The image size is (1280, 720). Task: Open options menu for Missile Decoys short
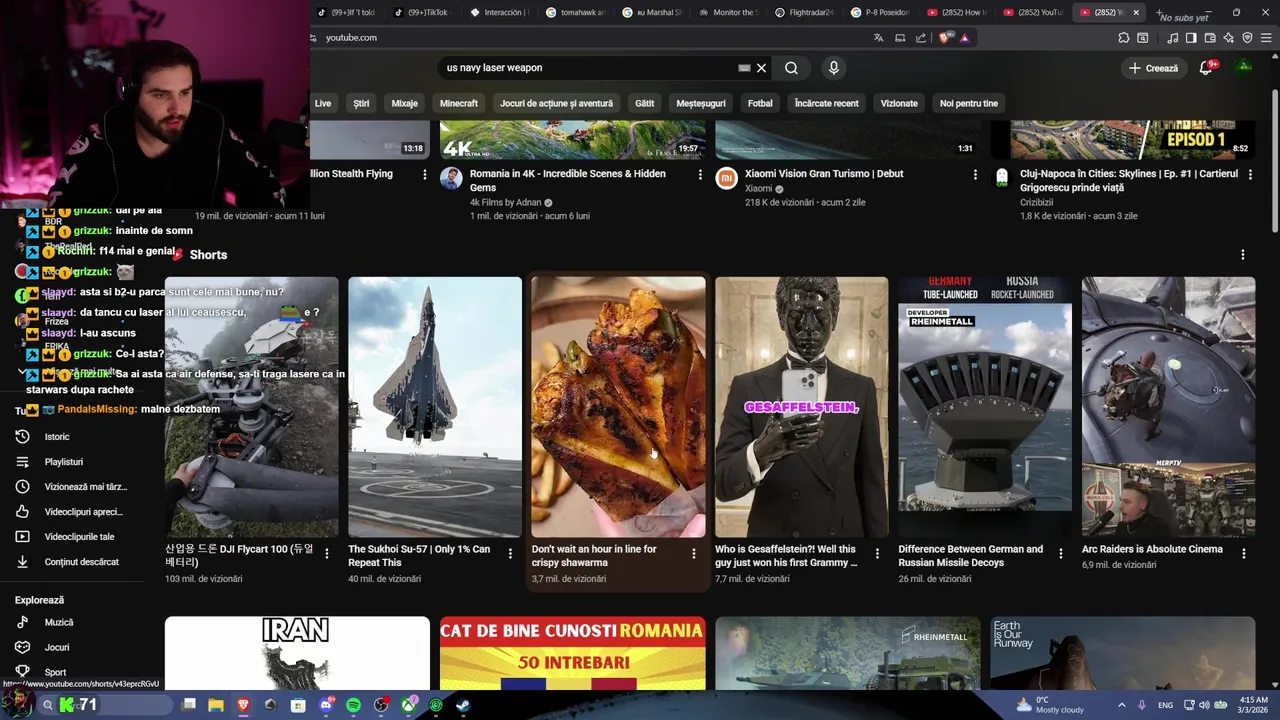(x=1061, y=553)
